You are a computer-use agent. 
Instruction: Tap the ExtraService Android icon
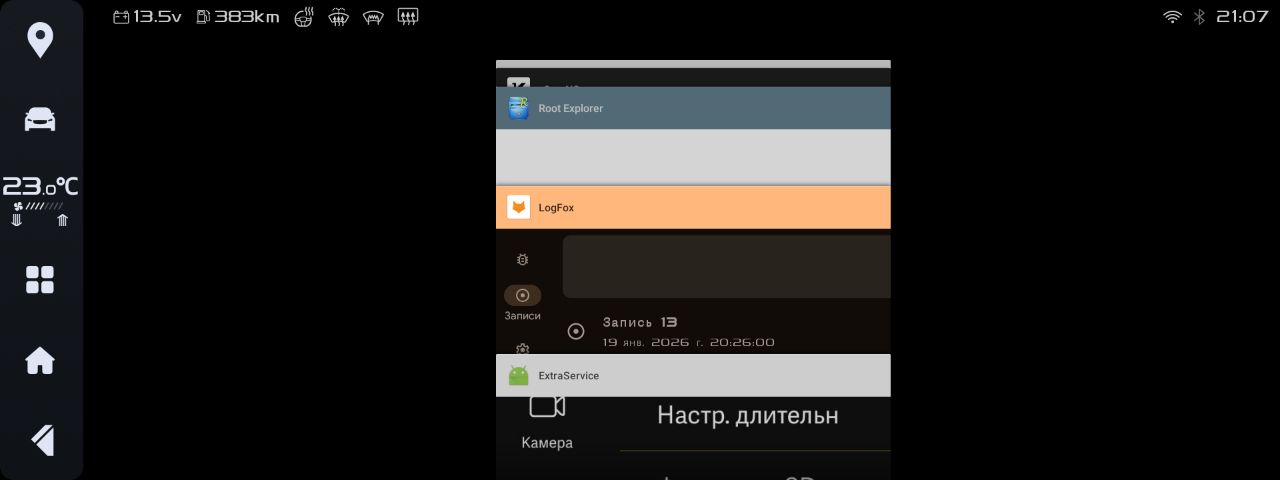click(518, 376)
